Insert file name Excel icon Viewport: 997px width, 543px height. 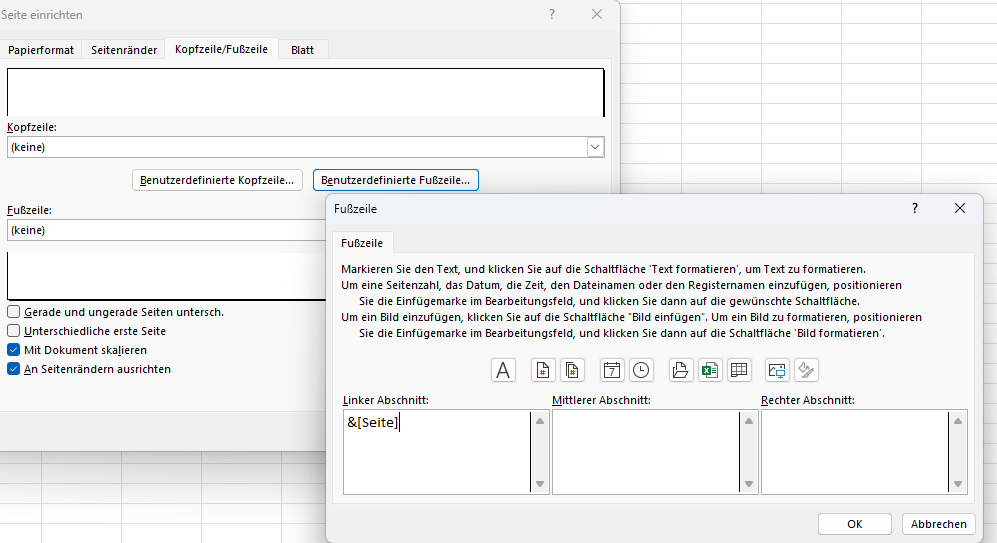(x=710, y=370)
